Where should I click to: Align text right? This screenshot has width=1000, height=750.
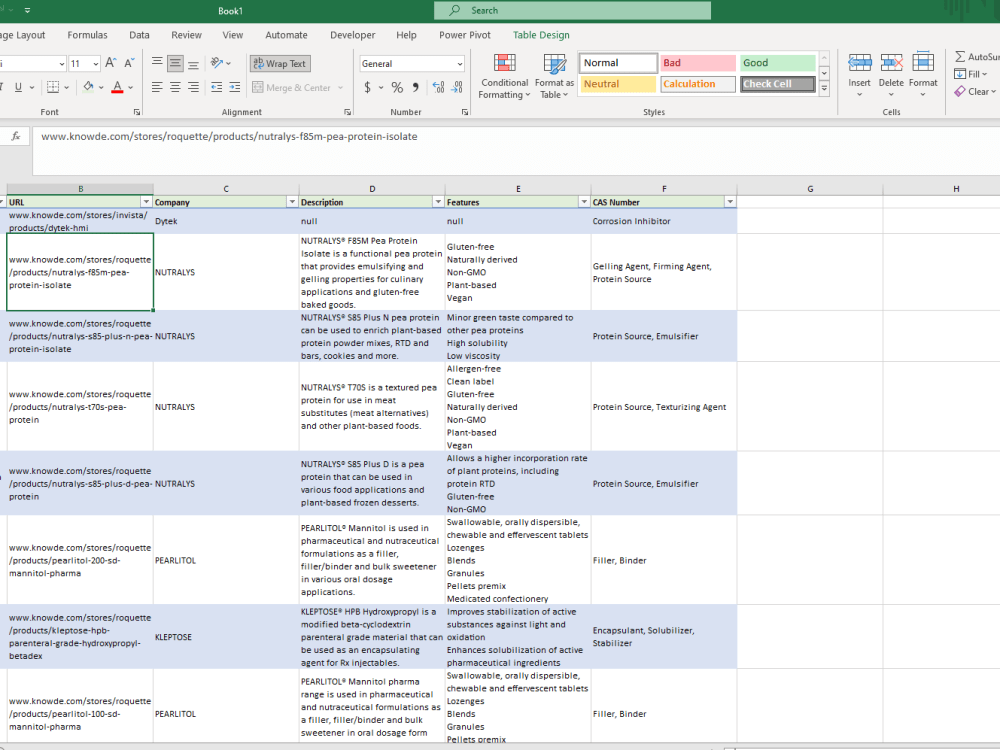[193, 87]
